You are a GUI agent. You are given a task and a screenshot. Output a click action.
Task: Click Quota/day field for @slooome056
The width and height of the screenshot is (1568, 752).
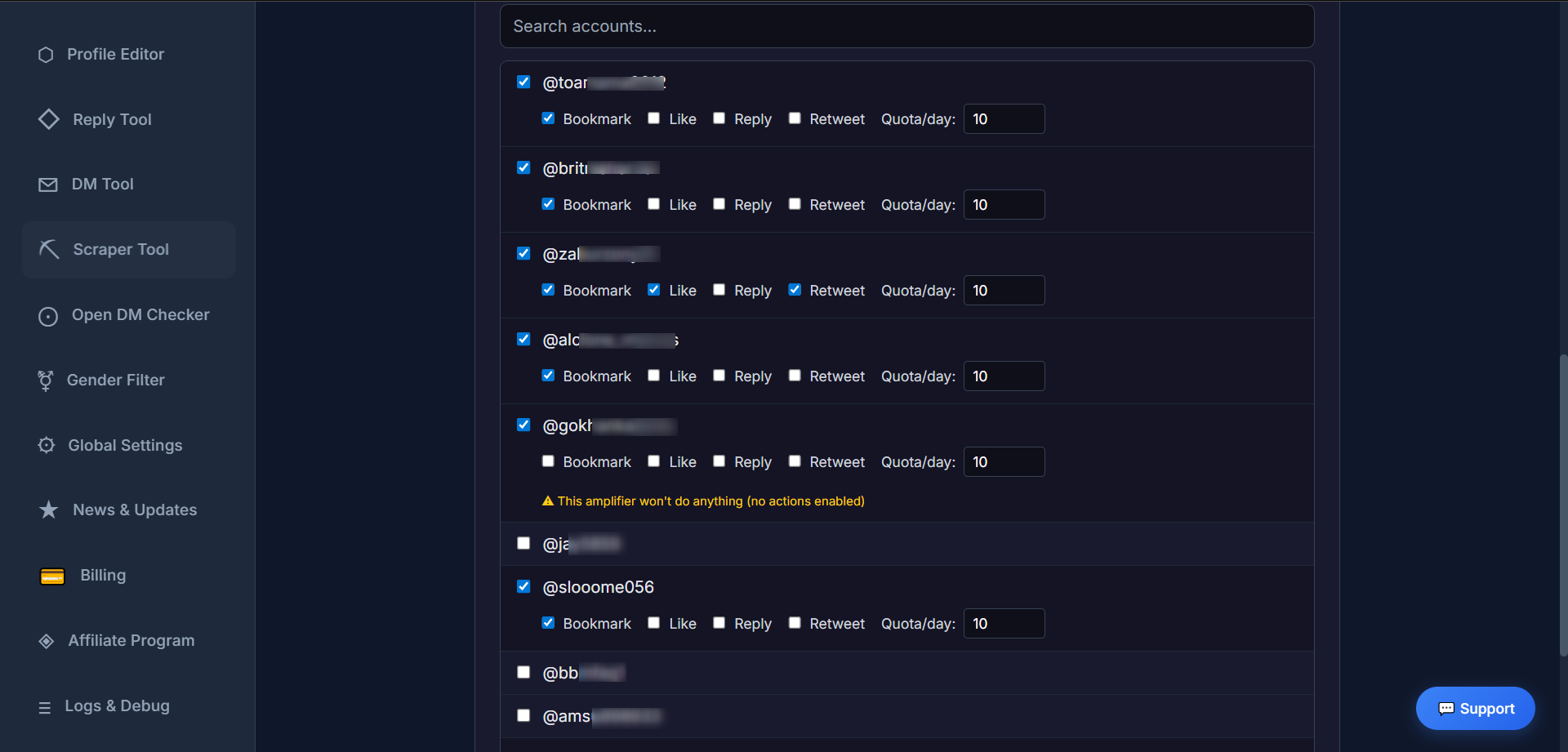(x=1004, y=624)
